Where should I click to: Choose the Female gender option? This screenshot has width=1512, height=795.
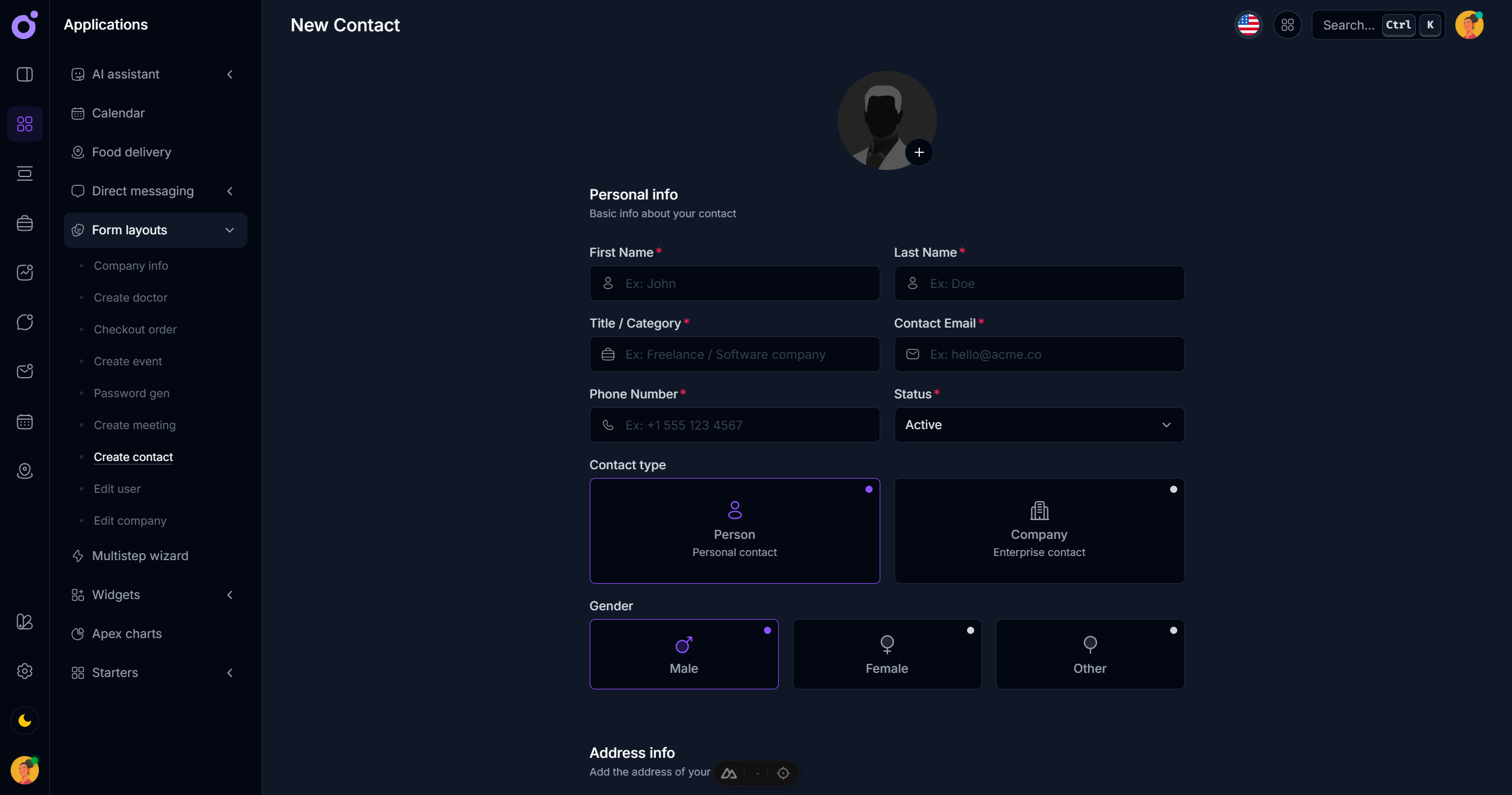tap(886, 654)
